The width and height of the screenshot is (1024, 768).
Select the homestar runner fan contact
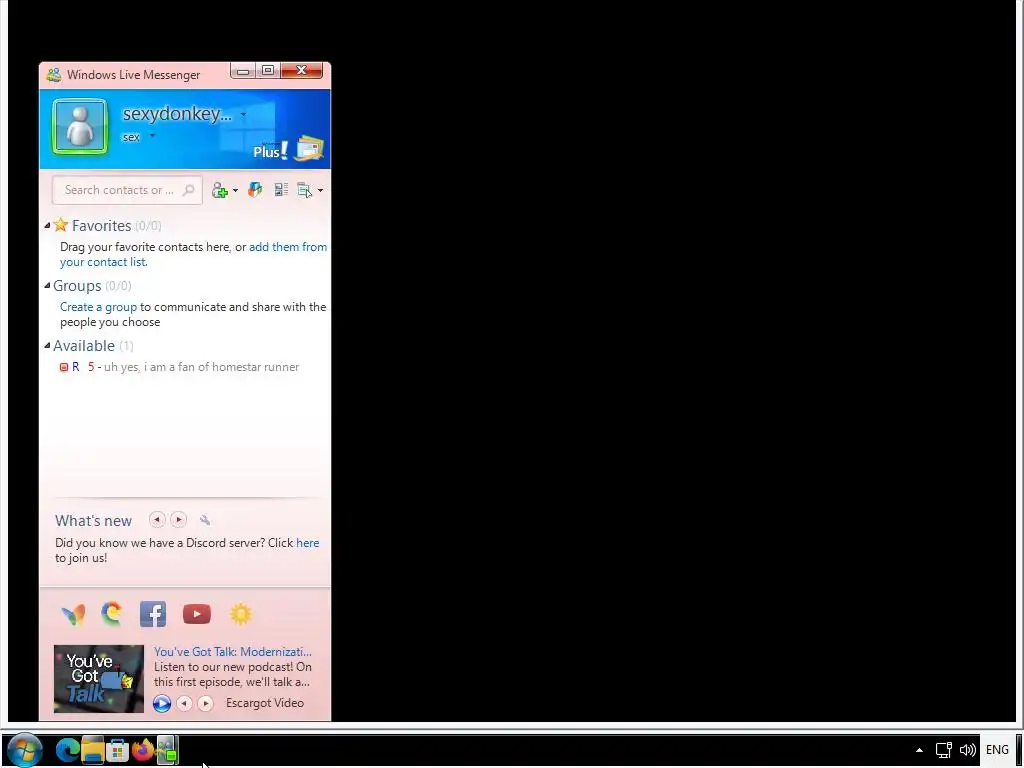pyautogui.click(x=179, y=367)
